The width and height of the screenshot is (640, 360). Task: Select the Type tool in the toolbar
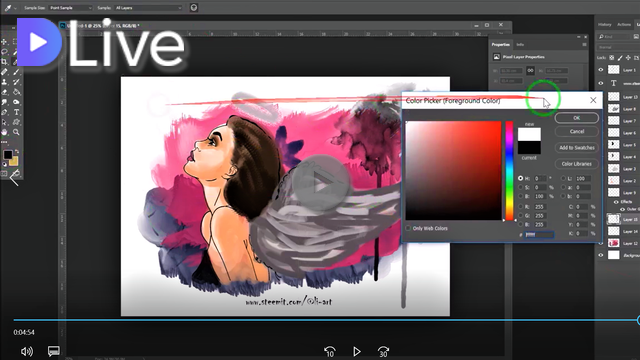(x=16, y=112)
